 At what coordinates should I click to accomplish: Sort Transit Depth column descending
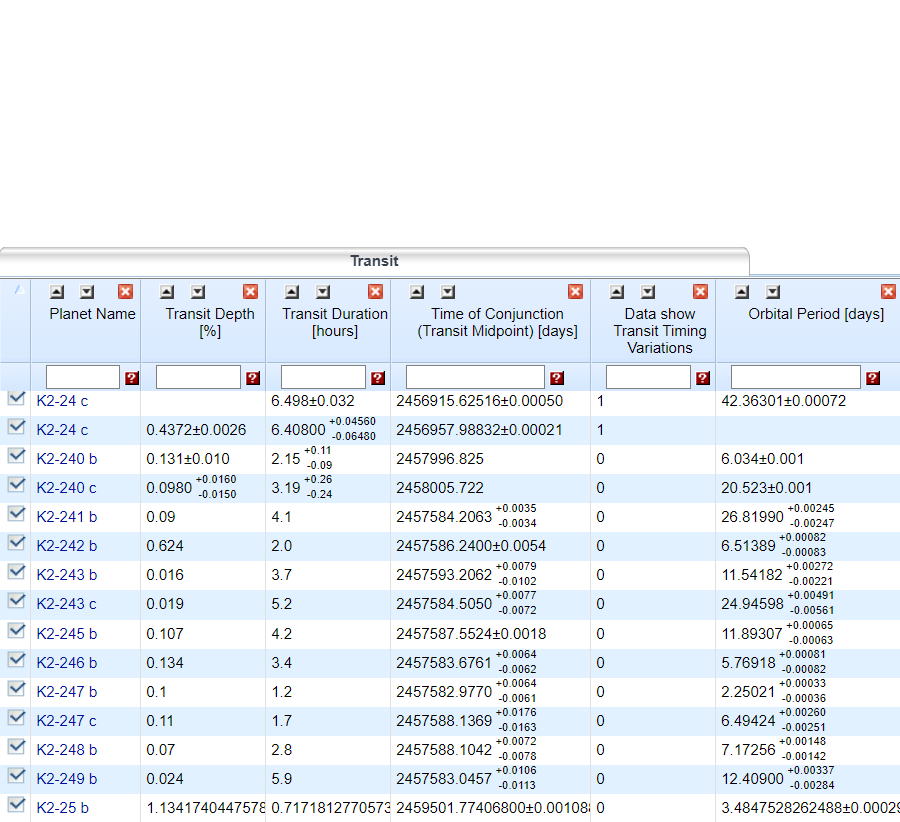(x=198, y=292)
